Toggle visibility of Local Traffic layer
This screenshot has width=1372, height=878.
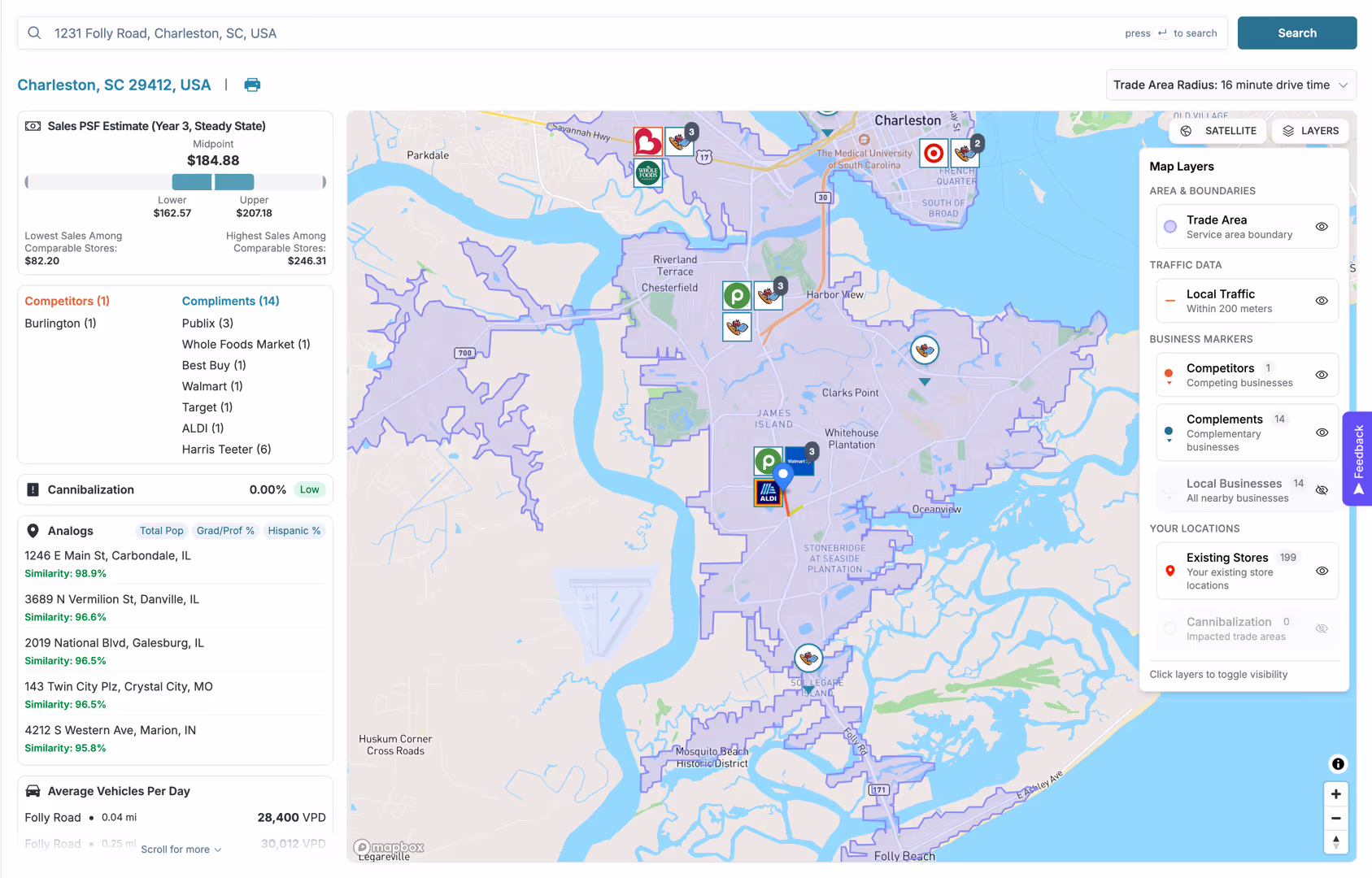tap(1321, 300)
